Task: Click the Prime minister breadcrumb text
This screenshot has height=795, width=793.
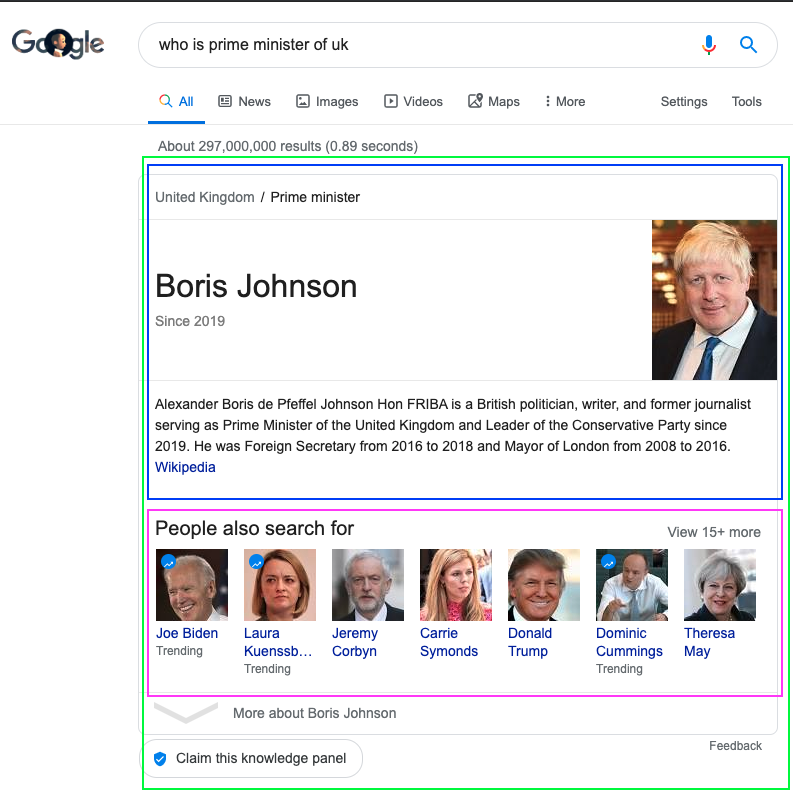Action: pos(315,197)
